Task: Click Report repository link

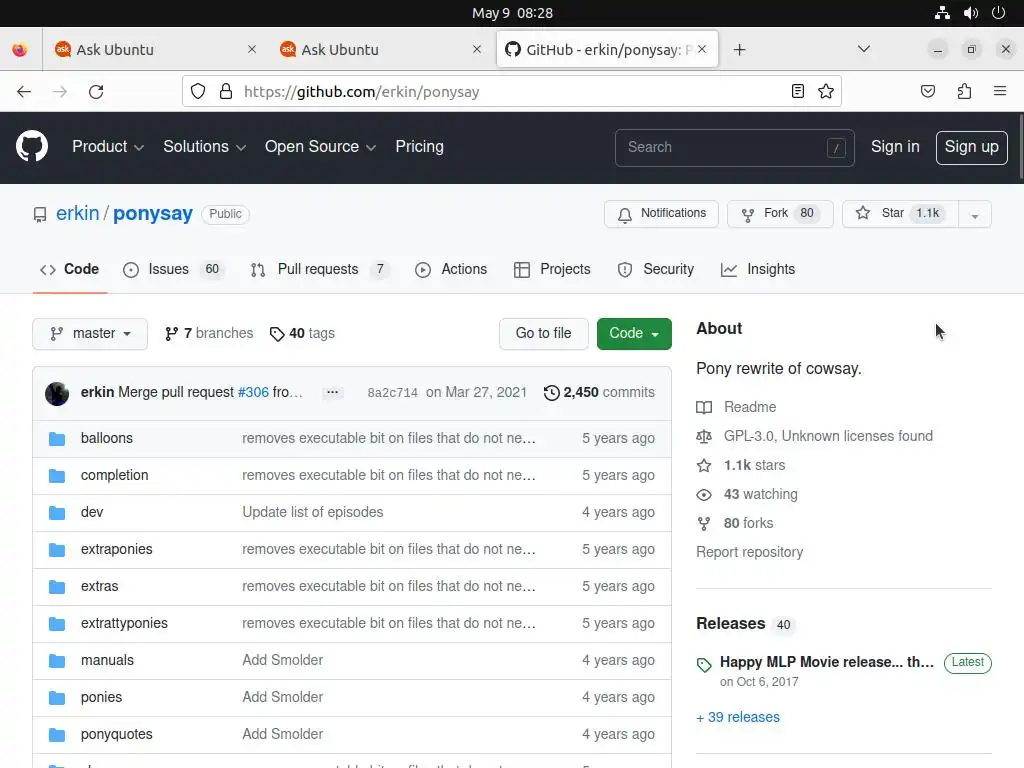Action: point(750,552)
